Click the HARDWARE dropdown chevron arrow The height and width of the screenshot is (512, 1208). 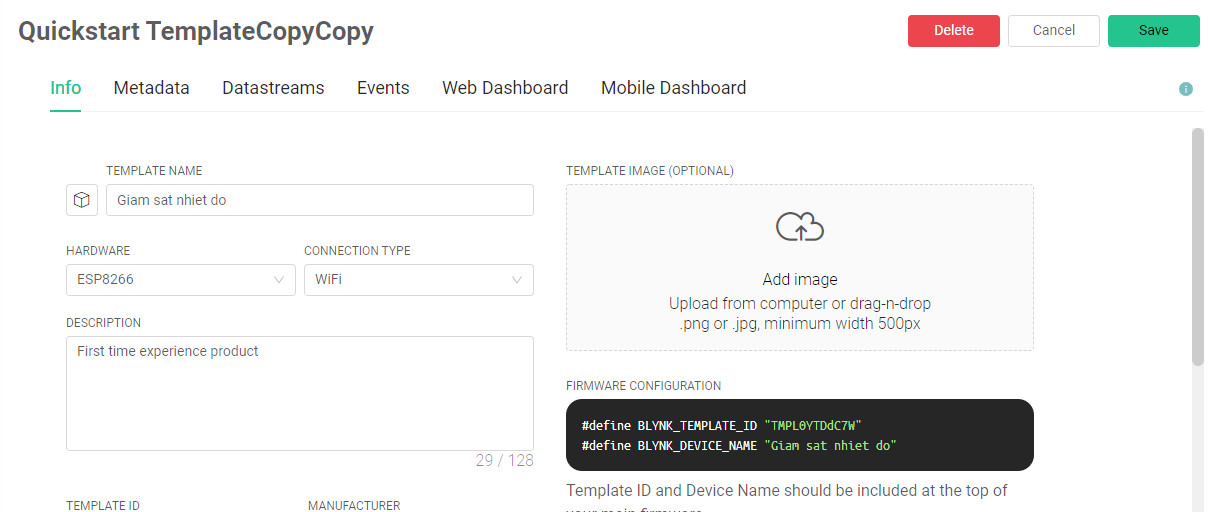click(x=279, y=280)
